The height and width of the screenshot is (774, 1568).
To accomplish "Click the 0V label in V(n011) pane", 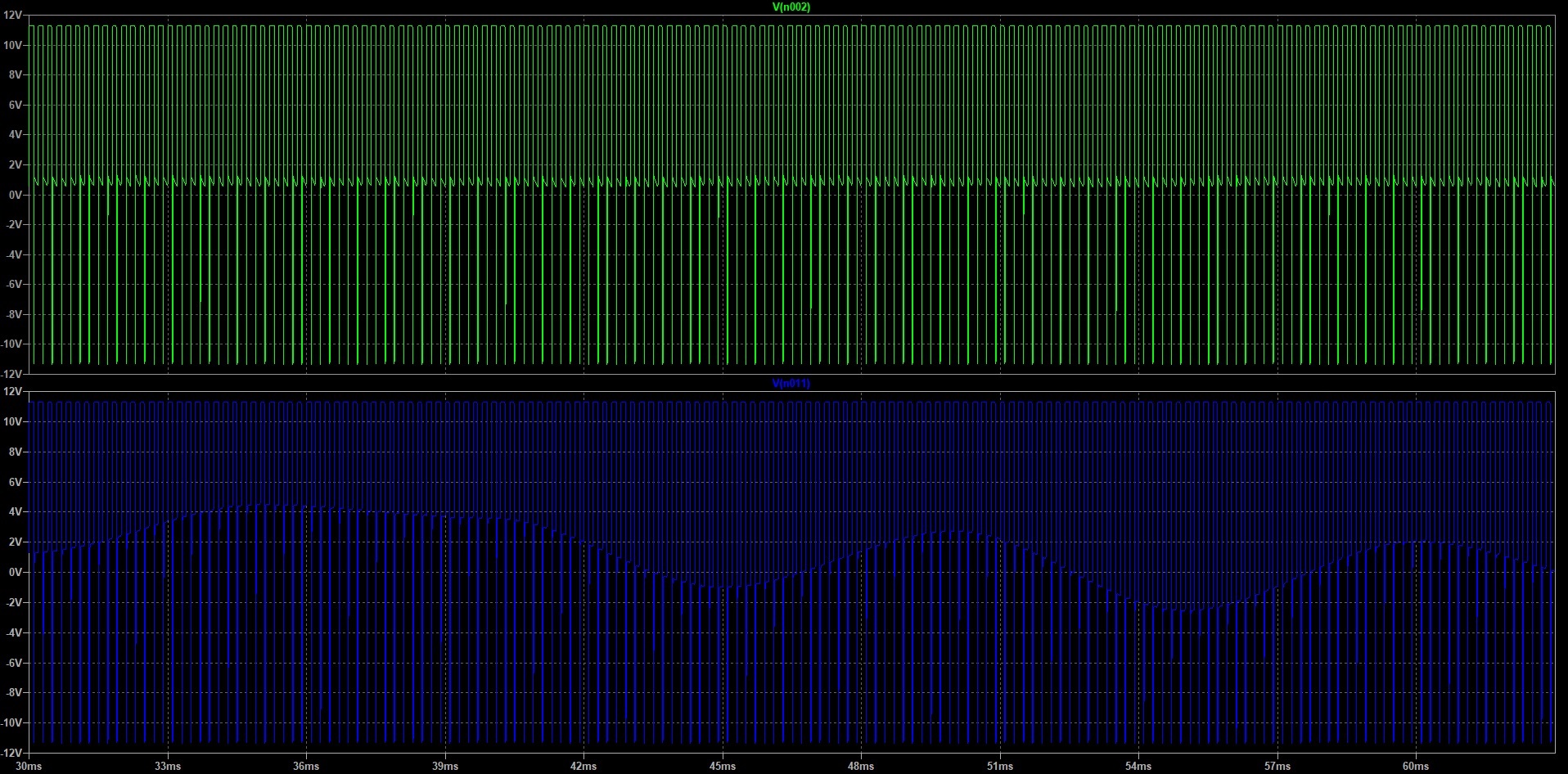I will click(15, 573).
